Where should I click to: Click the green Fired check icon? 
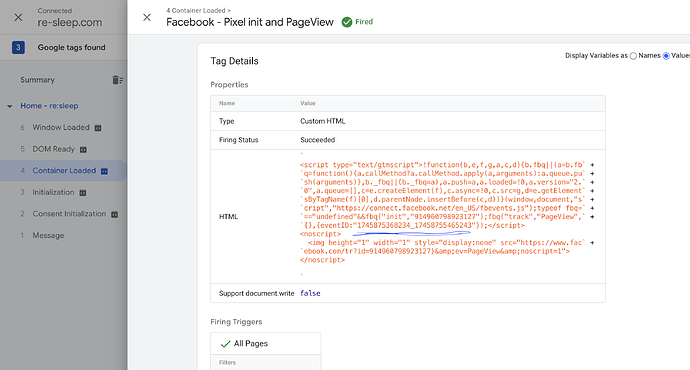click(x=347, y=22)
